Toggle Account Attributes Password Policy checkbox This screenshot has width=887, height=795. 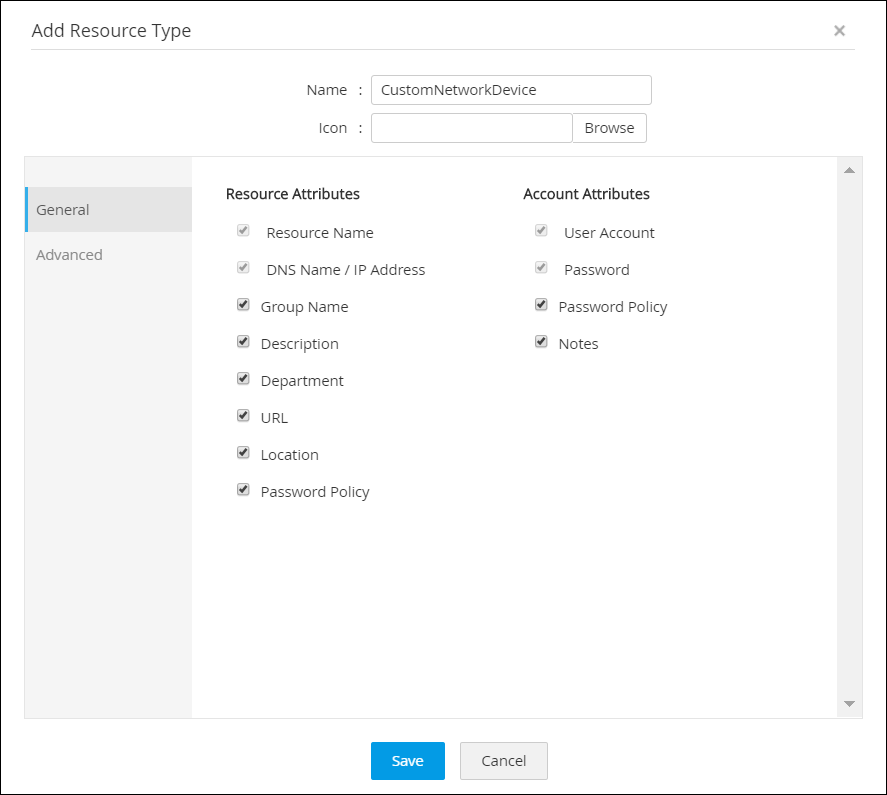click(541, 305)
